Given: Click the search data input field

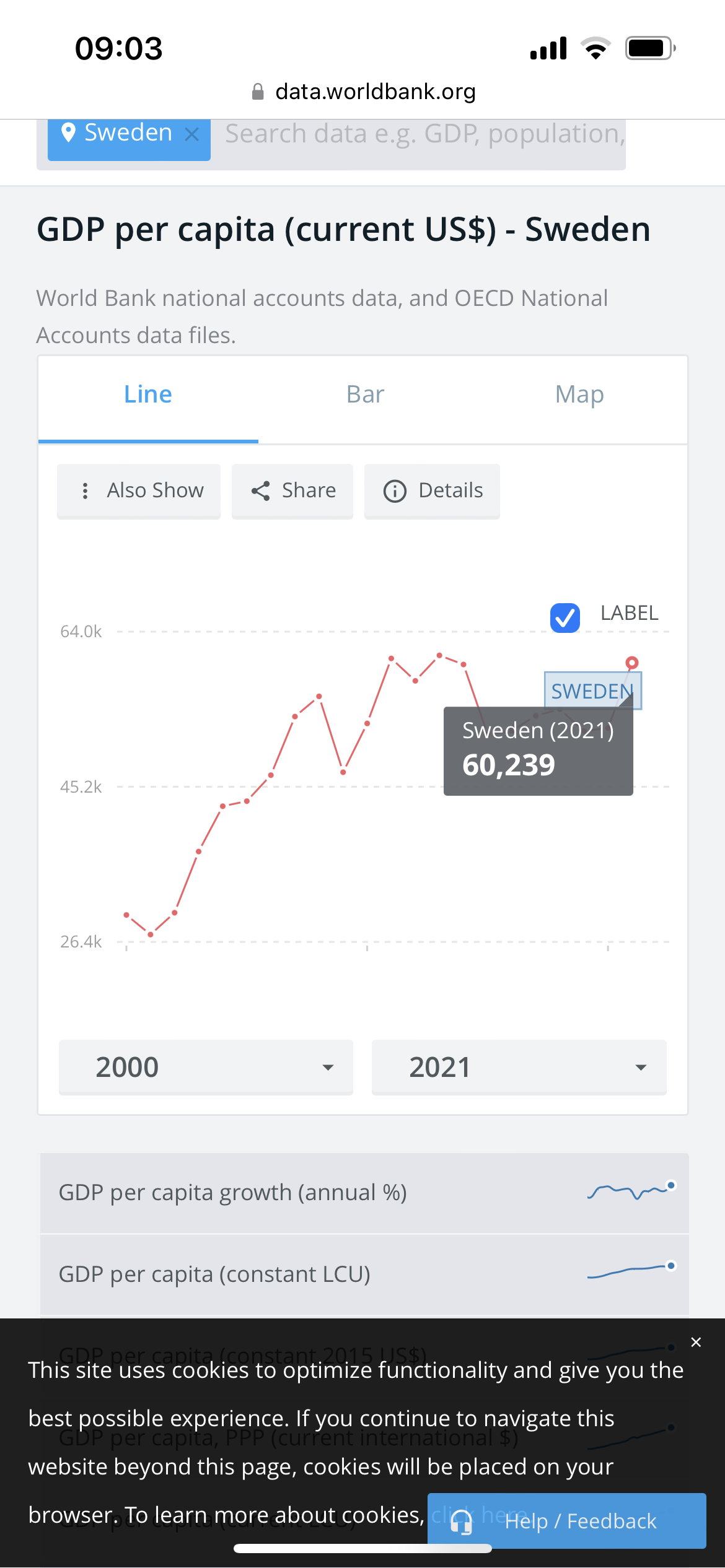Looking at the screenshot, I should tap(424, 134).
